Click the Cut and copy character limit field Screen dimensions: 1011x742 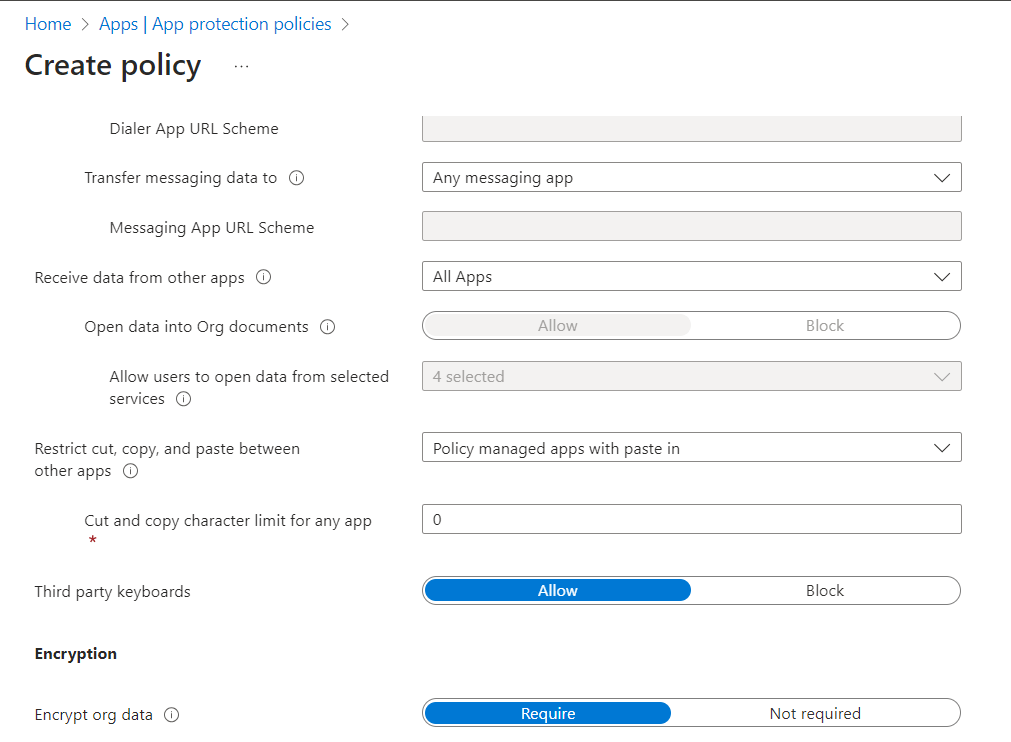click(691, 520)
